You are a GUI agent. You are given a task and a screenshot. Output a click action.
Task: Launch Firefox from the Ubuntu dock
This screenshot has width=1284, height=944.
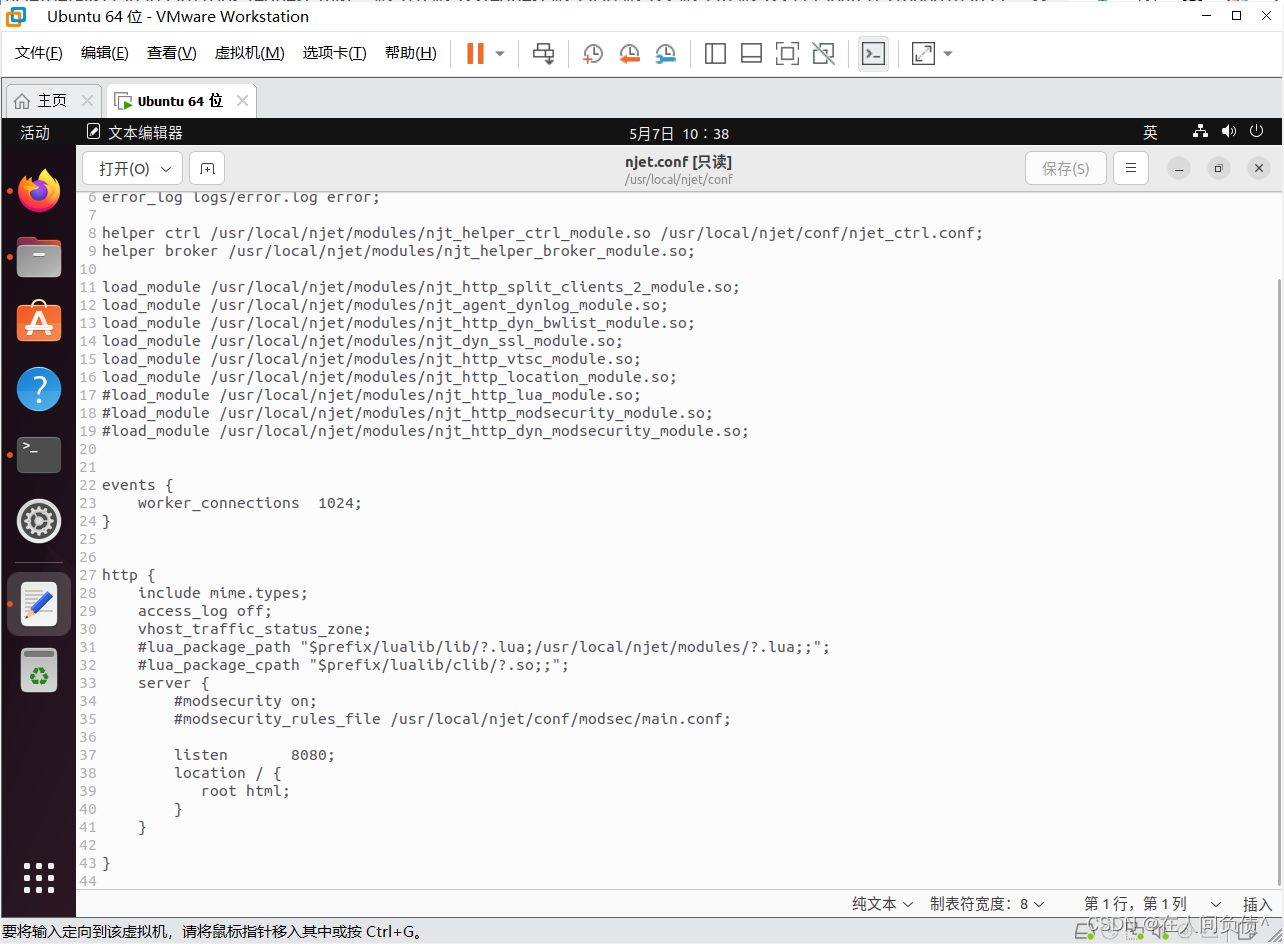coord(39,191)
